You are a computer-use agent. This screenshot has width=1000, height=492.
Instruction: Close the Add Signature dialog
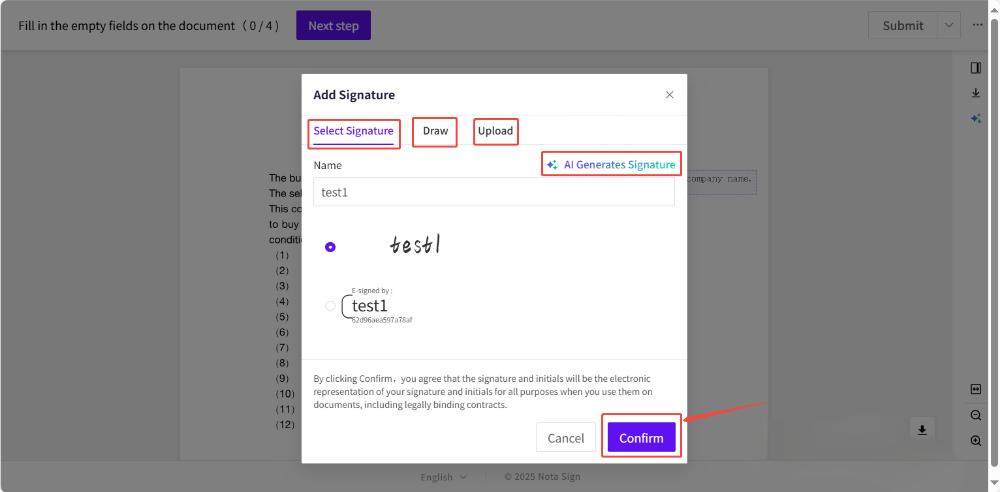(x=669, y=95)
